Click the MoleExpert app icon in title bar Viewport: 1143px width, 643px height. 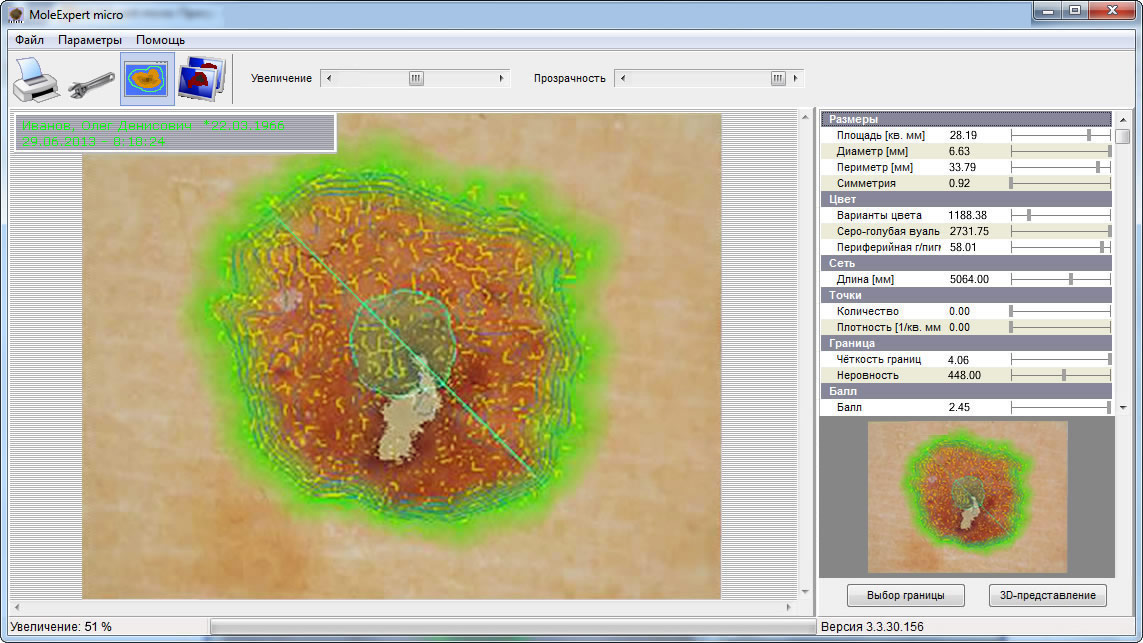coord(15,15)
